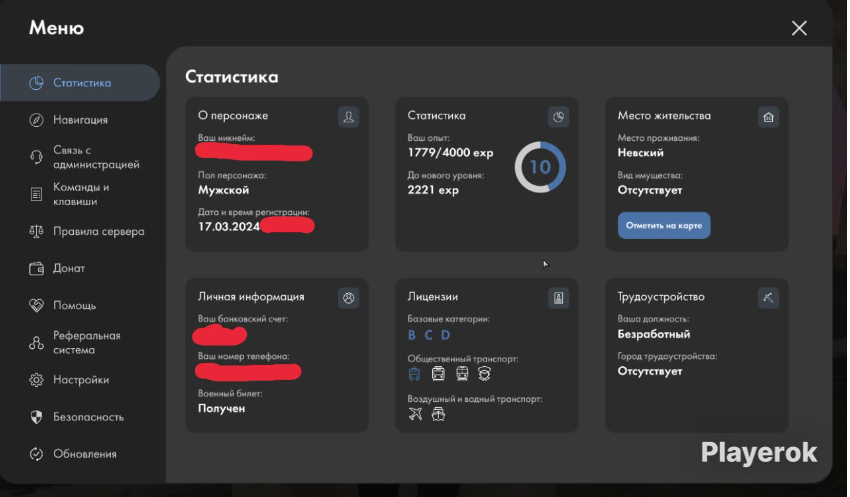
Task: Click the ship license icon
Action: click(438, 414)
